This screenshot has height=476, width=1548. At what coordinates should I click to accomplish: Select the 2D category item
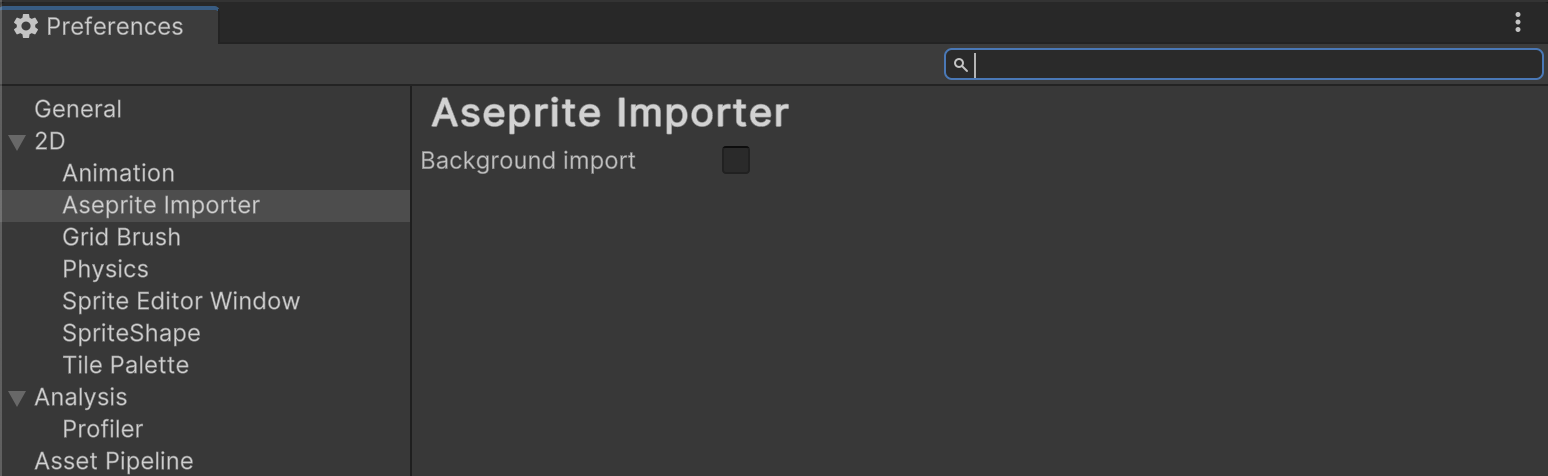(50, 141)
